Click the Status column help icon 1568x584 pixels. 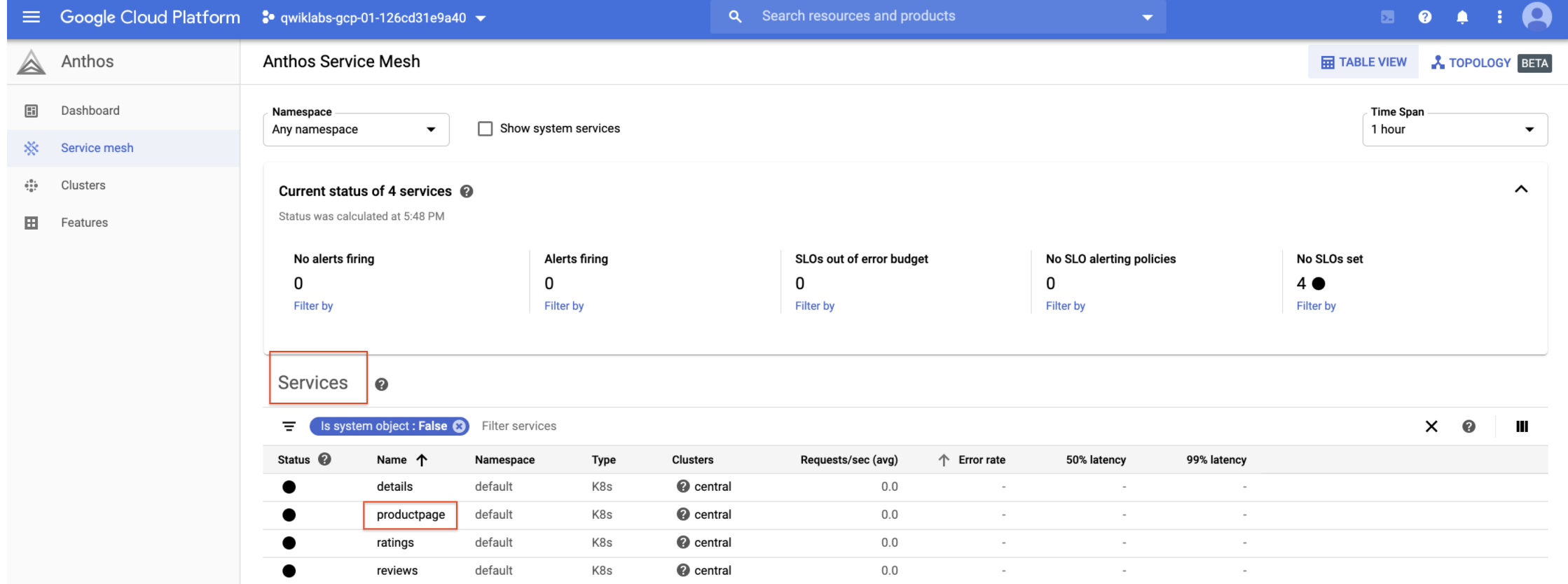tap(324, 459)
